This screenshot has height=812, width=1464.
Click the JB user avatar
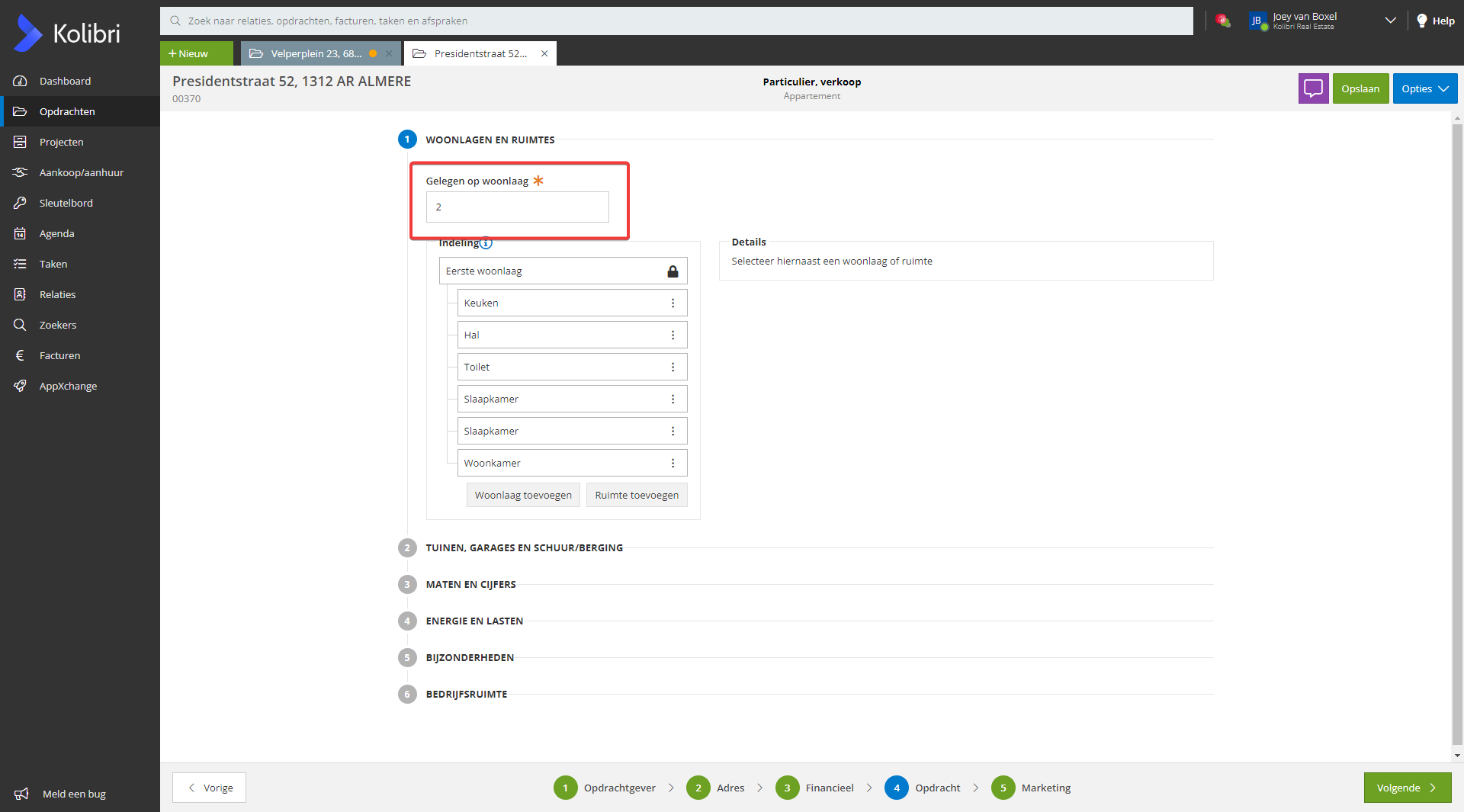click(x=1257, y=21)
